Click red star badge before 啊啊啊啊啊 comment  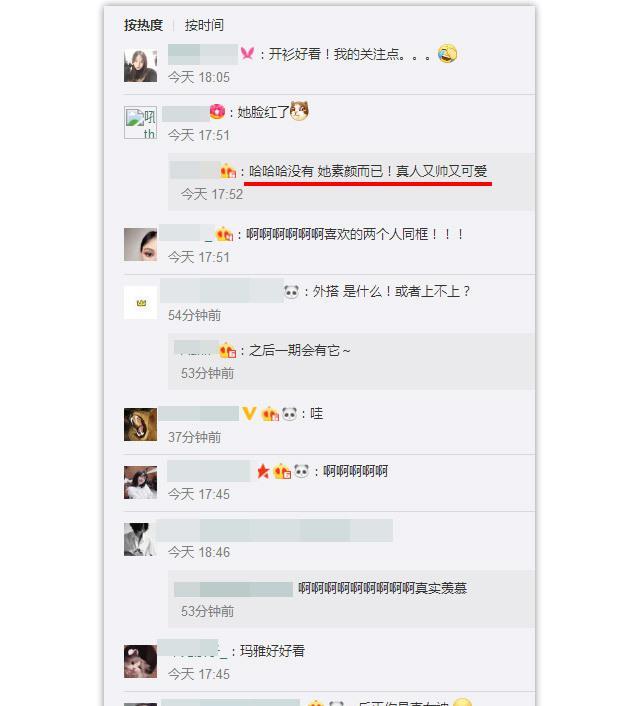click(263, 471)
